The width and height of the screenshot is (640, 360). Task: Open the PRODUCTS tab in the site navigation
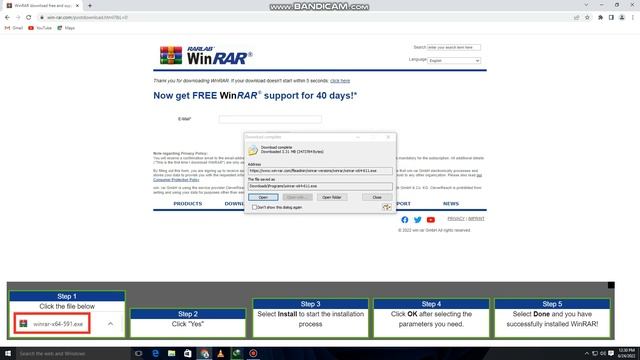(x=188, y=204)
